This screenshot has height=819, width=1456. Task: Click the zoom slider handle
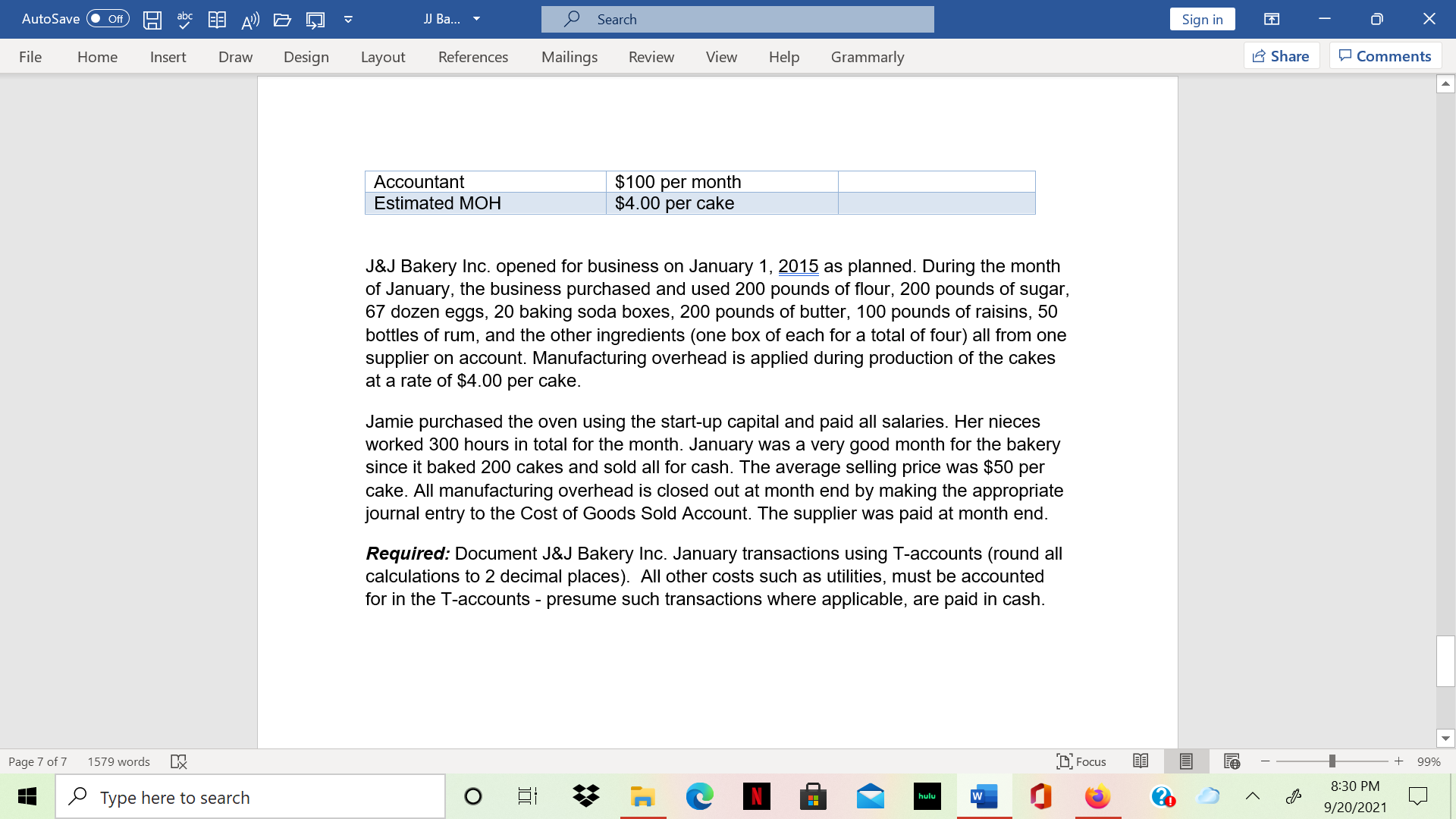click(x=1332, y=761)
